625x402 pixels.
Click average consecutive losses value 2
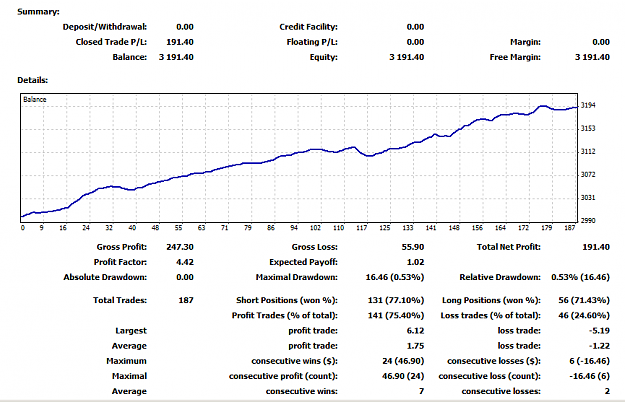(x=607, y=391)
